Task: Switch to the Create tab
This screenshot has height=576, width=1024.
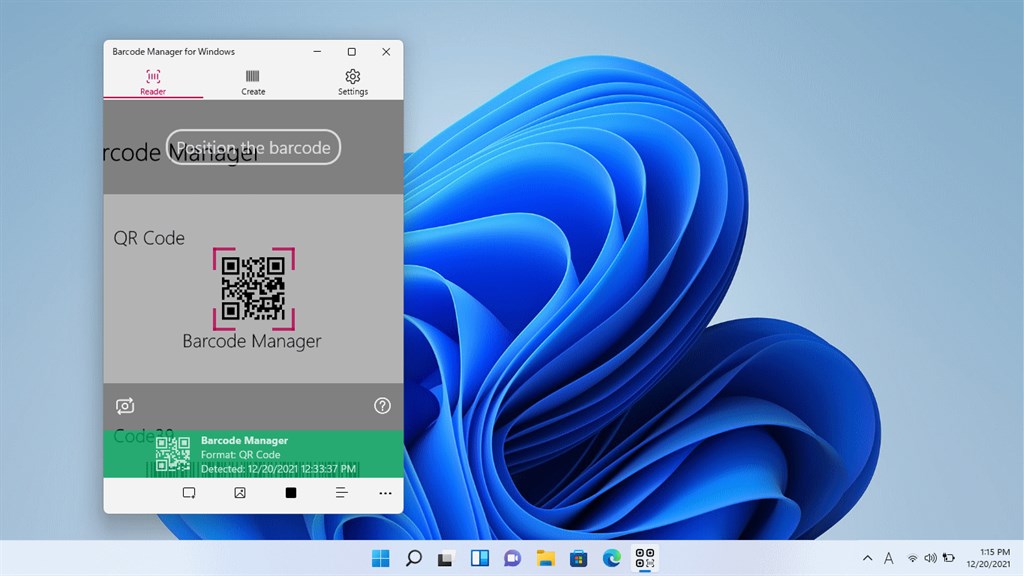Action: tap(252, 80)
